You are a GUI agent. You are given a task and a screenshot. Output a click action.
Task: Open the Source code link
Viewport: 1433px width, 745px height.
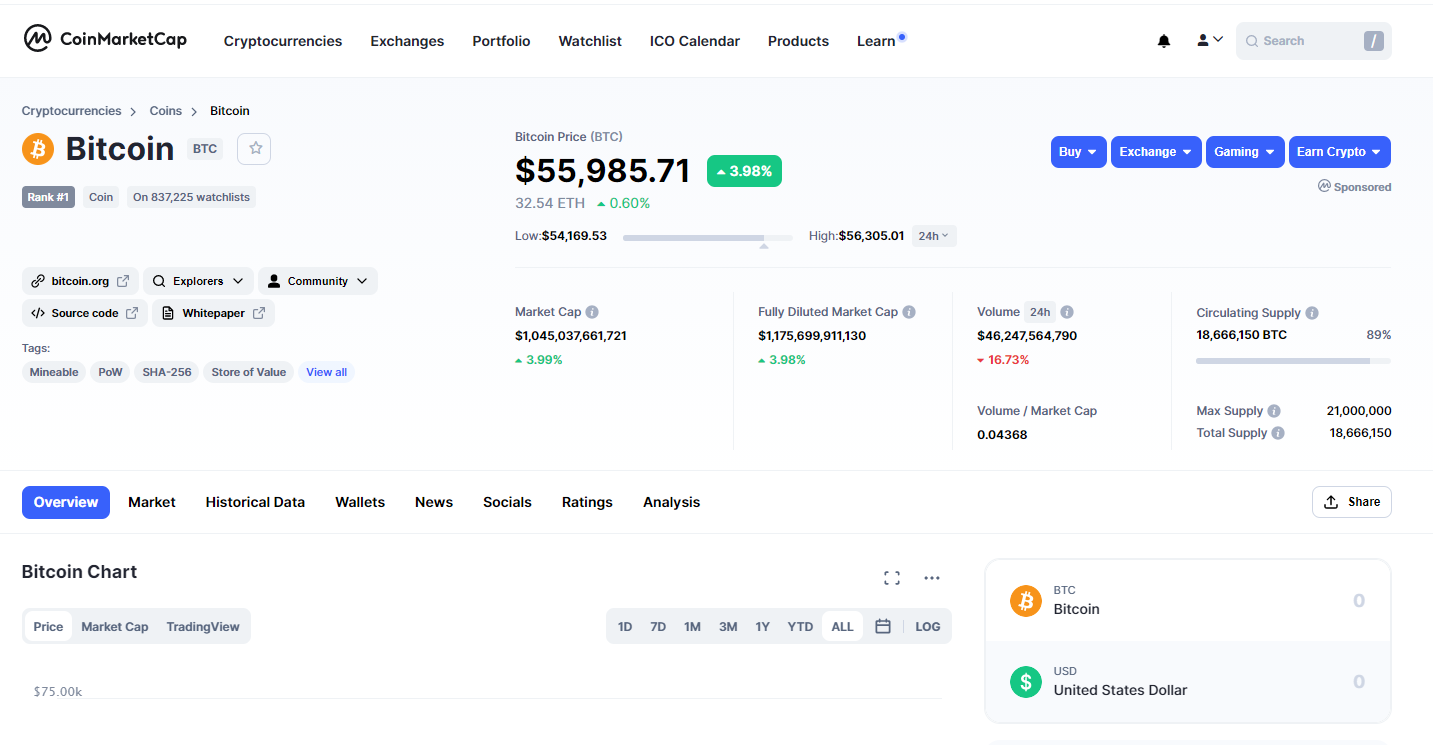(x=85, y=313)
